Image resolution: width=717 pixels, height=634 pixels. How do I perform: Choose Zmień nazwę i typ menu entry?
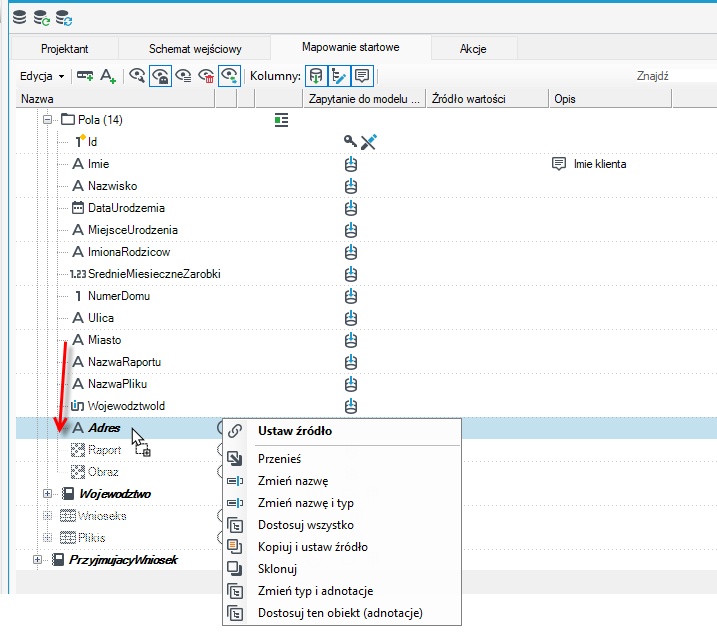(342, 503)
